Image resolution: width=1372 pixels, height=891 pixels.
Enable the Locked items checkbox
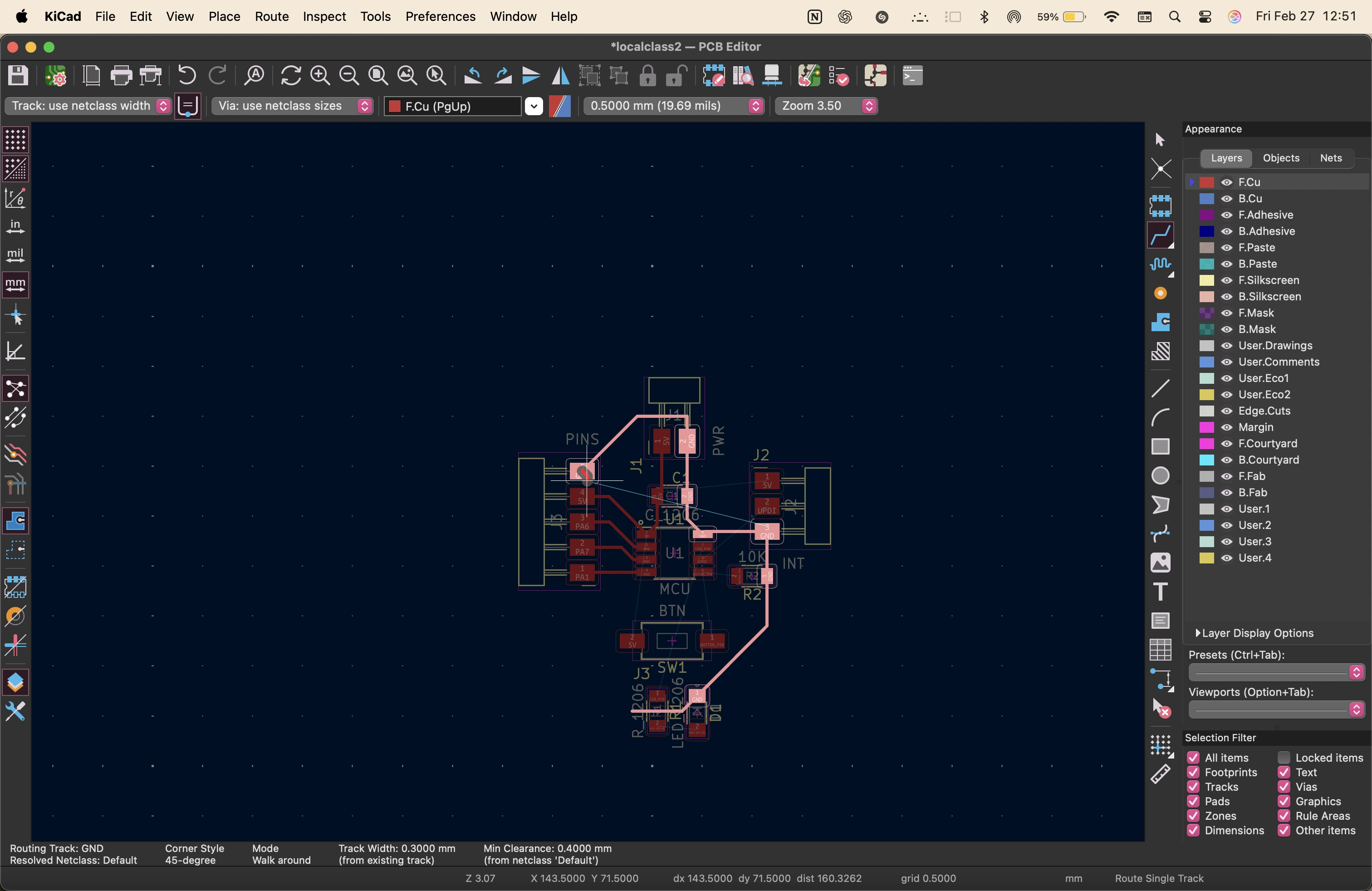pos(1284,757)
